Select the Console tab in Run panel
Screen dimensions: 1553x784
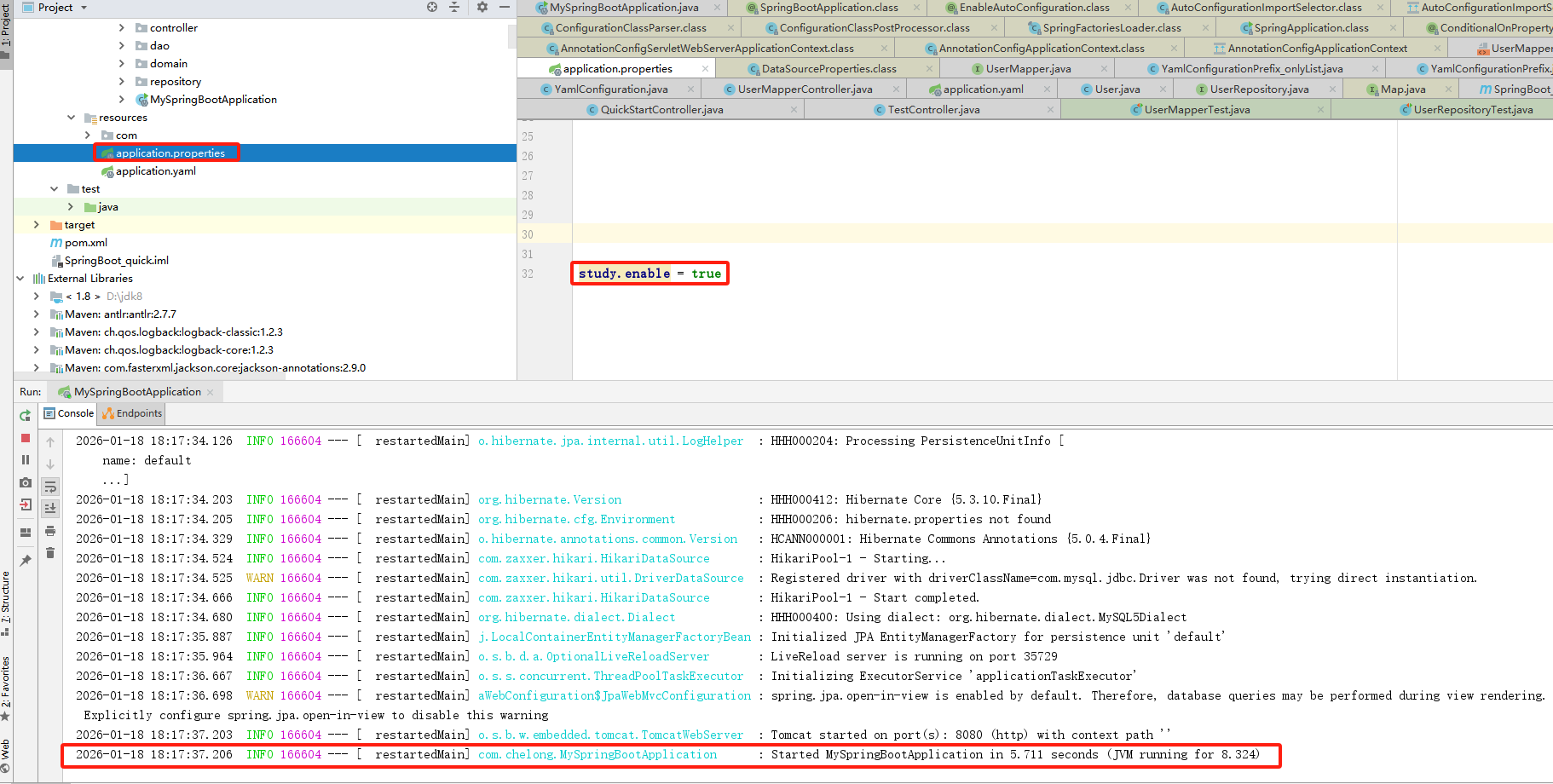coord(69,413)
